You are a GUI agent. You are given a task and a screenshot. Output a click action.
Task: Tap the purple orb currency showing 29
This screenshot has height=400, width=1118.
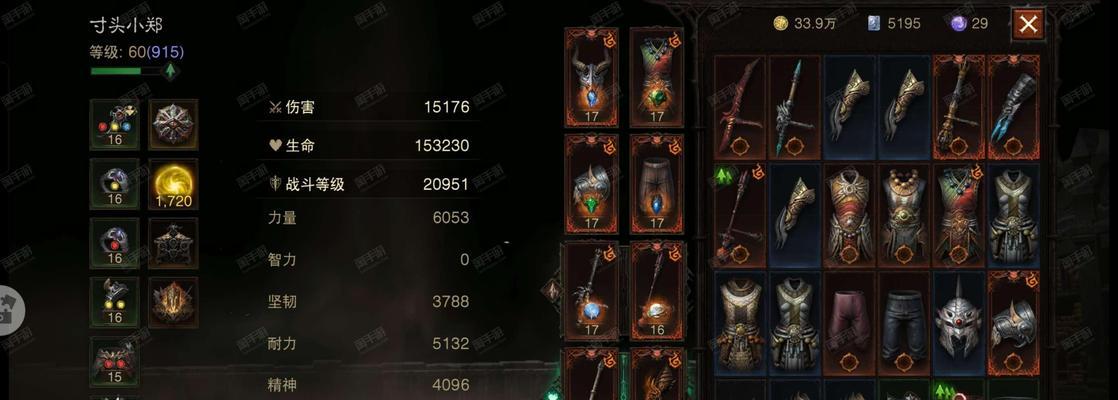click(x=970, y=24)
